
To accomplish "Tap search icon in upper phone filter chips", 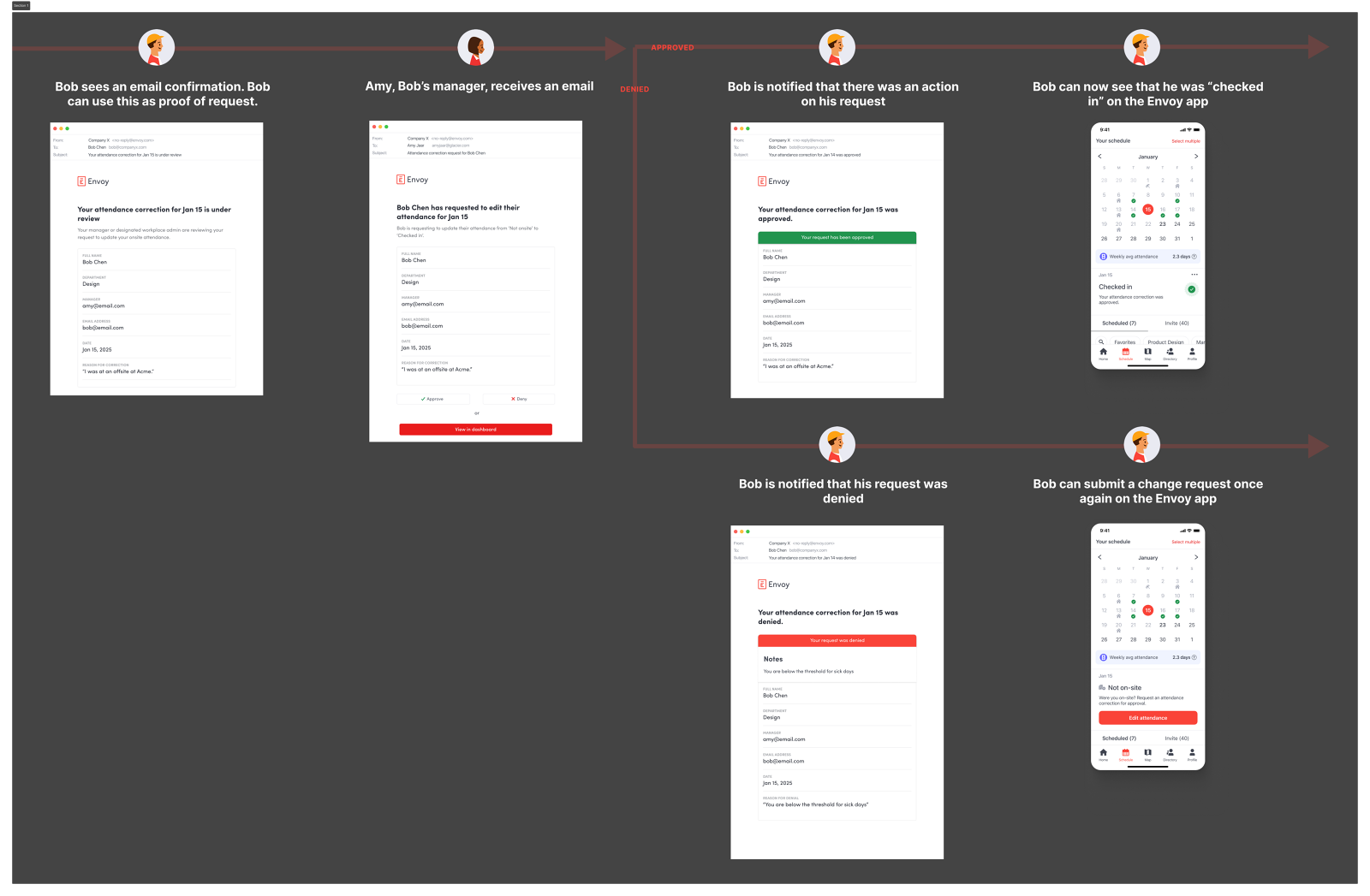I will tap(1101, 341).
